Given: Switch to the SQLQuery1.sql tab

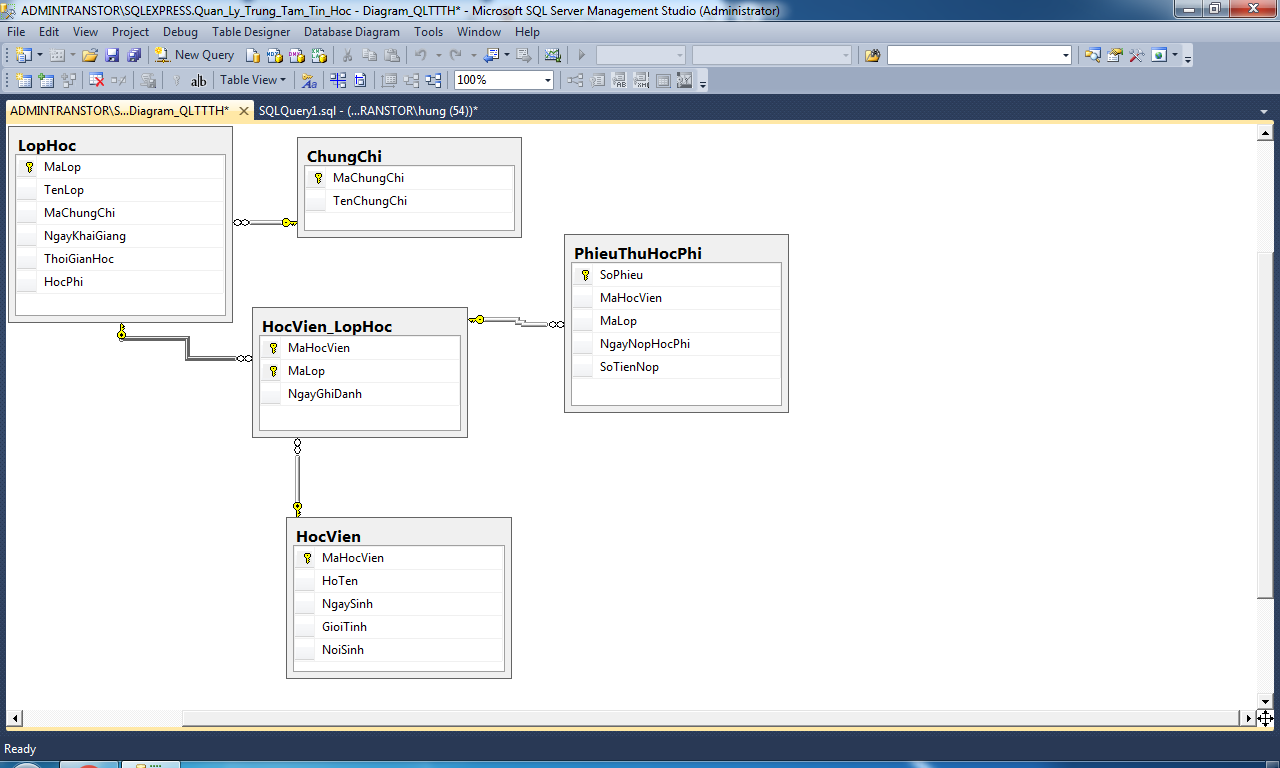Looking at the screenshot, I should click(x=367, y=111).
